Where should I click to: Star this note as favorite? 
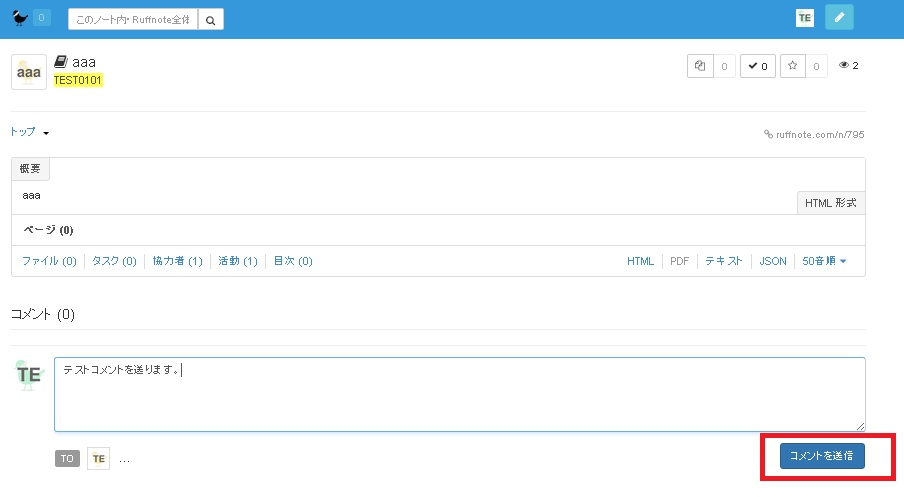click(794, 66)
